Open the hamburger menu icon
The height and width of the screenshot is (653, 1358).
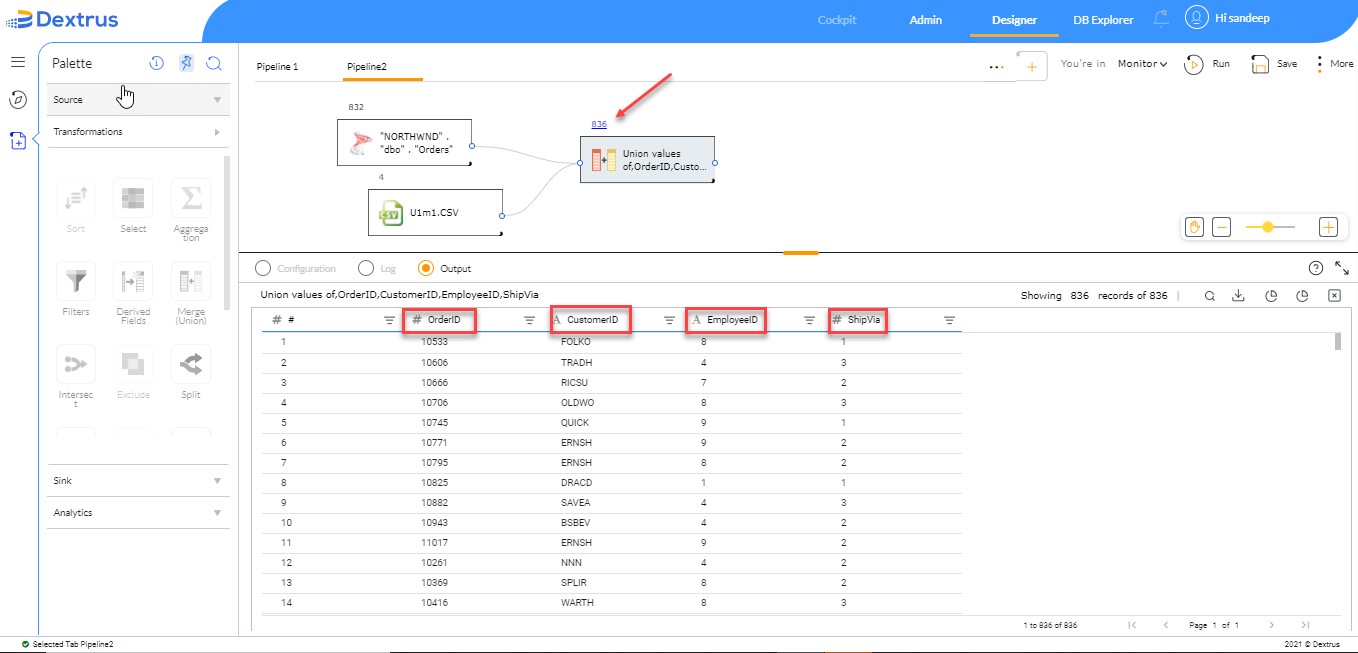tap(17, 62)
